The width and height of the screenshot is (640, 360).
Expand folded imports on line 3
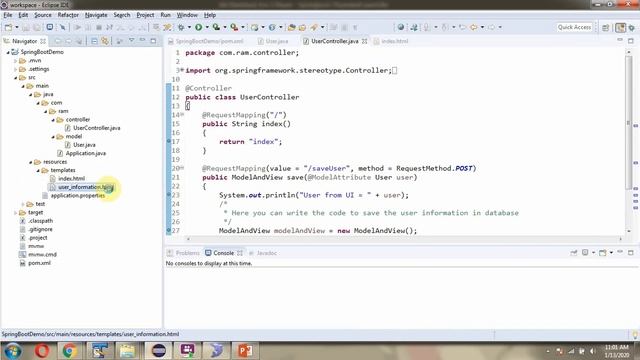point(182,70)
